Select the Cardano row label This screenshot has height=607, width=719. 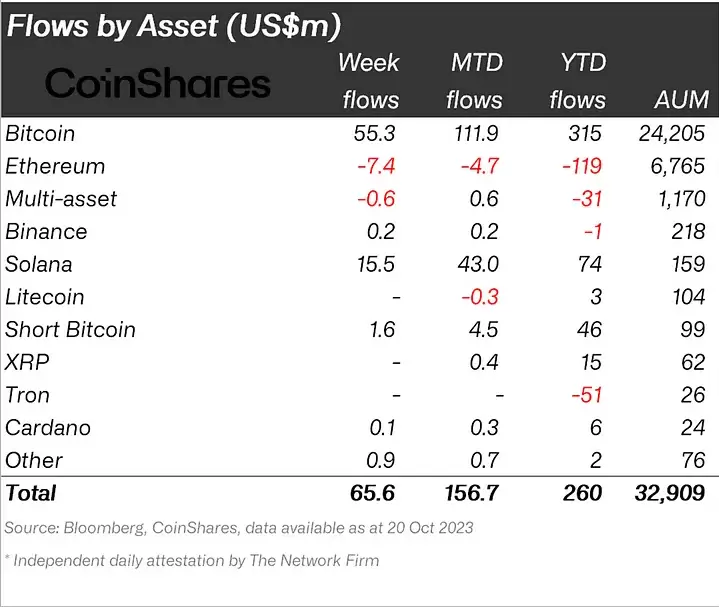click(x=48, y=428)
